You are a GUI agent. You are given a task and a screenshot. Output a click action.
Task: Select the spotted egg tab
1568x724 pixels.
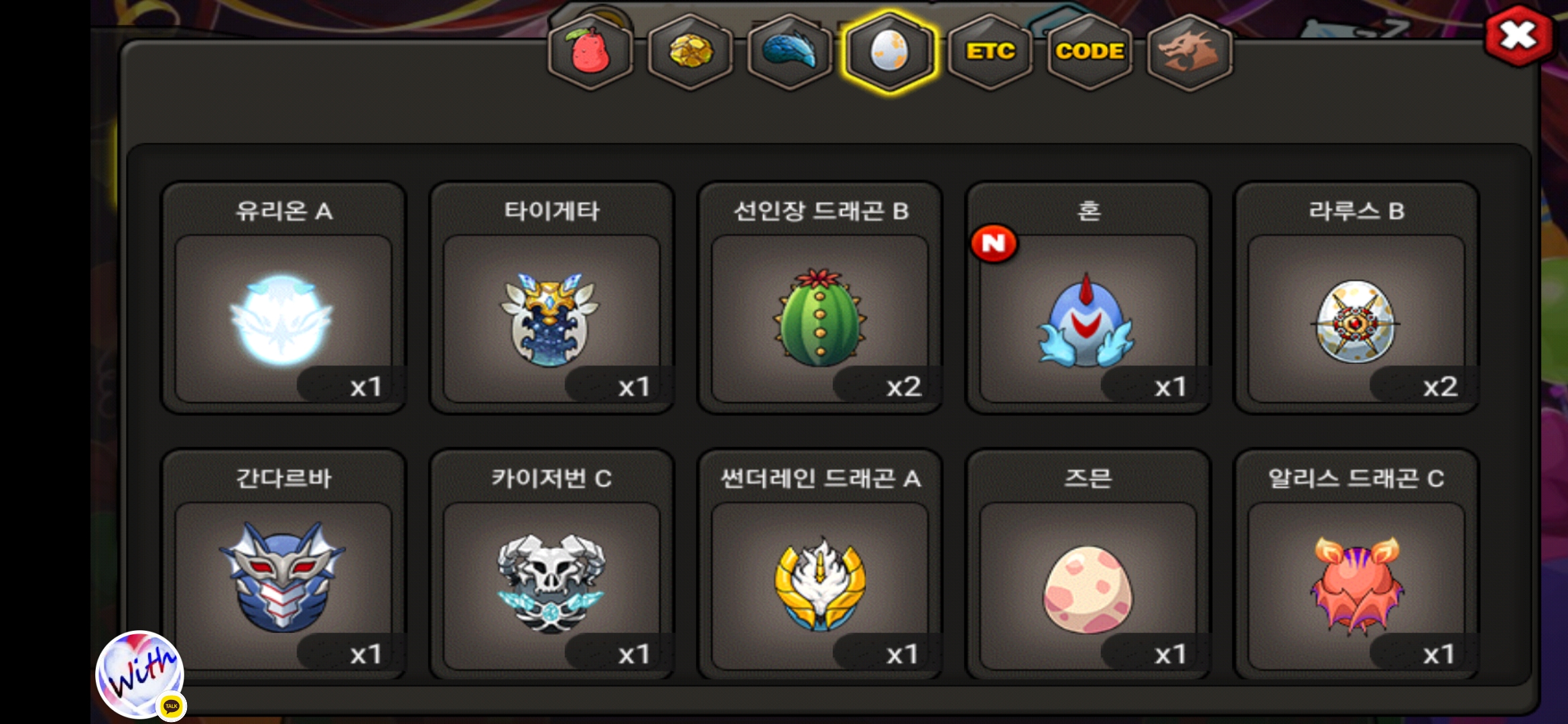889,52
